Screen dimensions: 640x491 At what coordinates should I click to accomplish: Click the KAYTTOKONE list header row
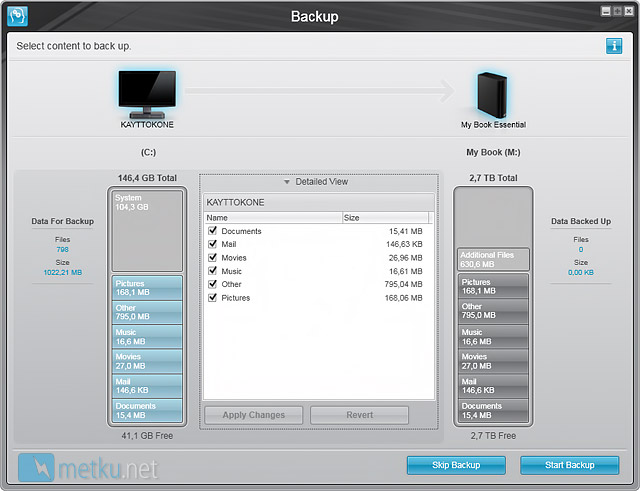pos(319,202)
